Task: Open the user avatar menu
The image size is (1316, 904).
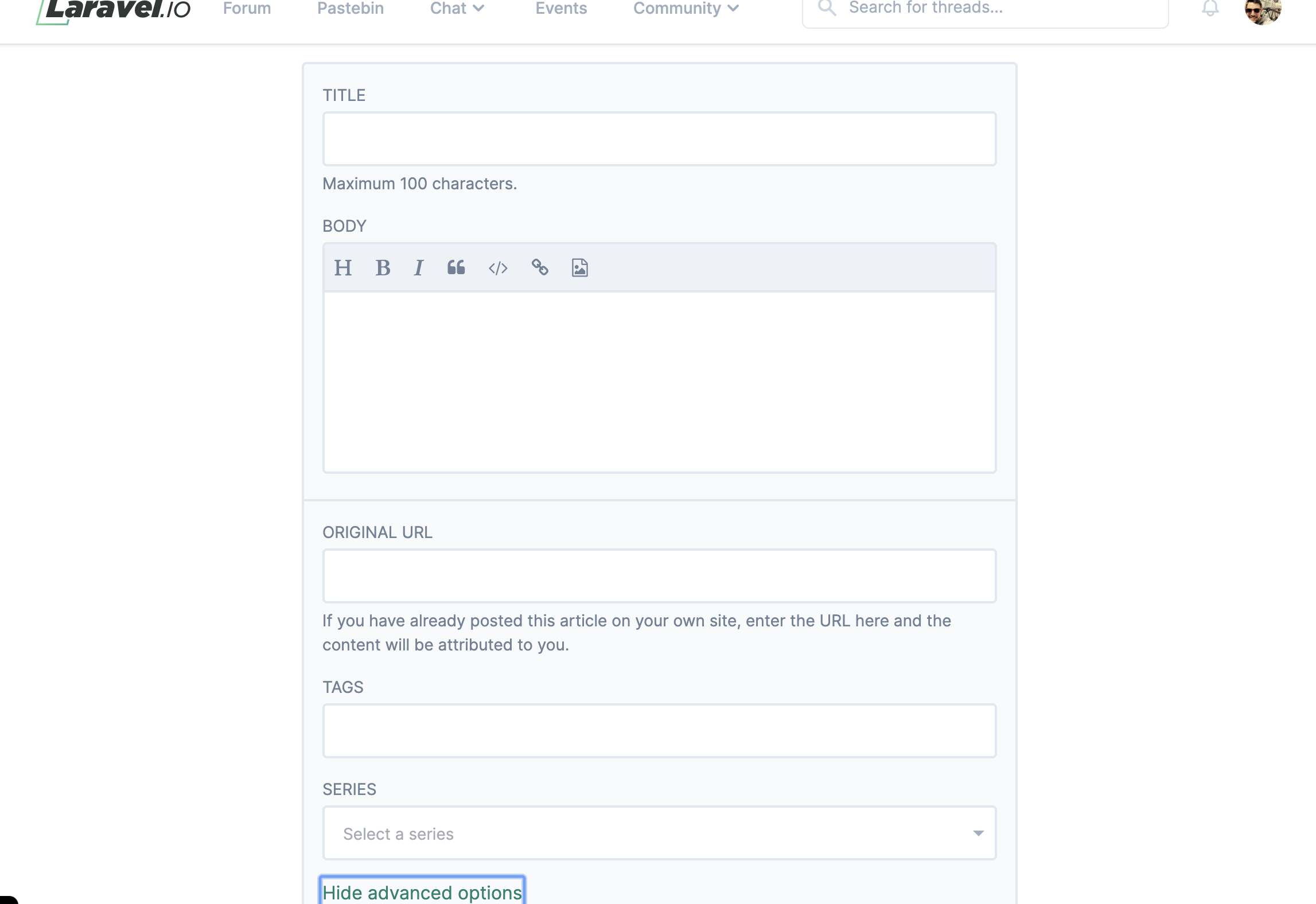Action: point(1263,10)
